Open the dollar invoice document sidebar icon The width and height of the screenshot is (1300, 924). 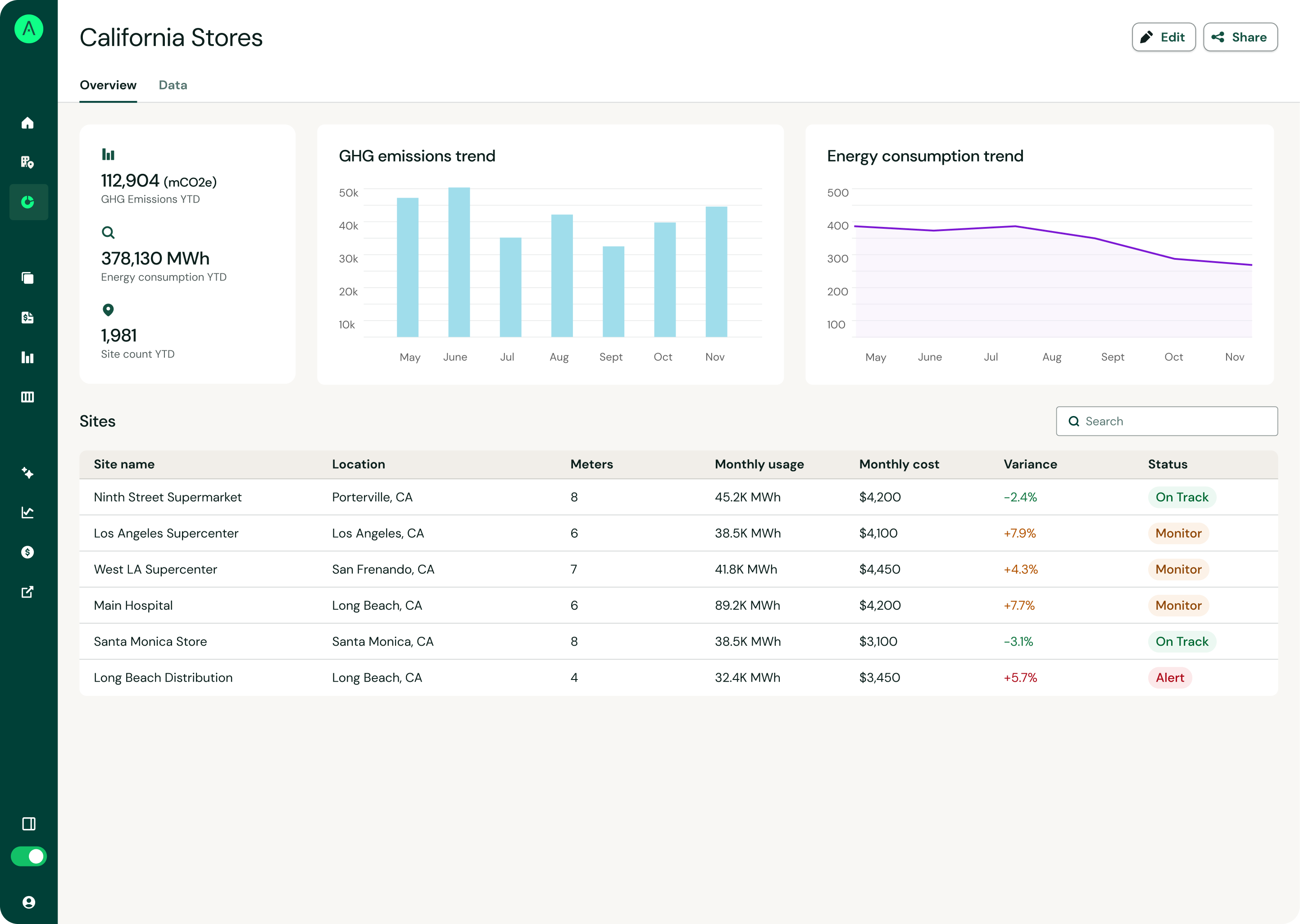coord(27,317)
